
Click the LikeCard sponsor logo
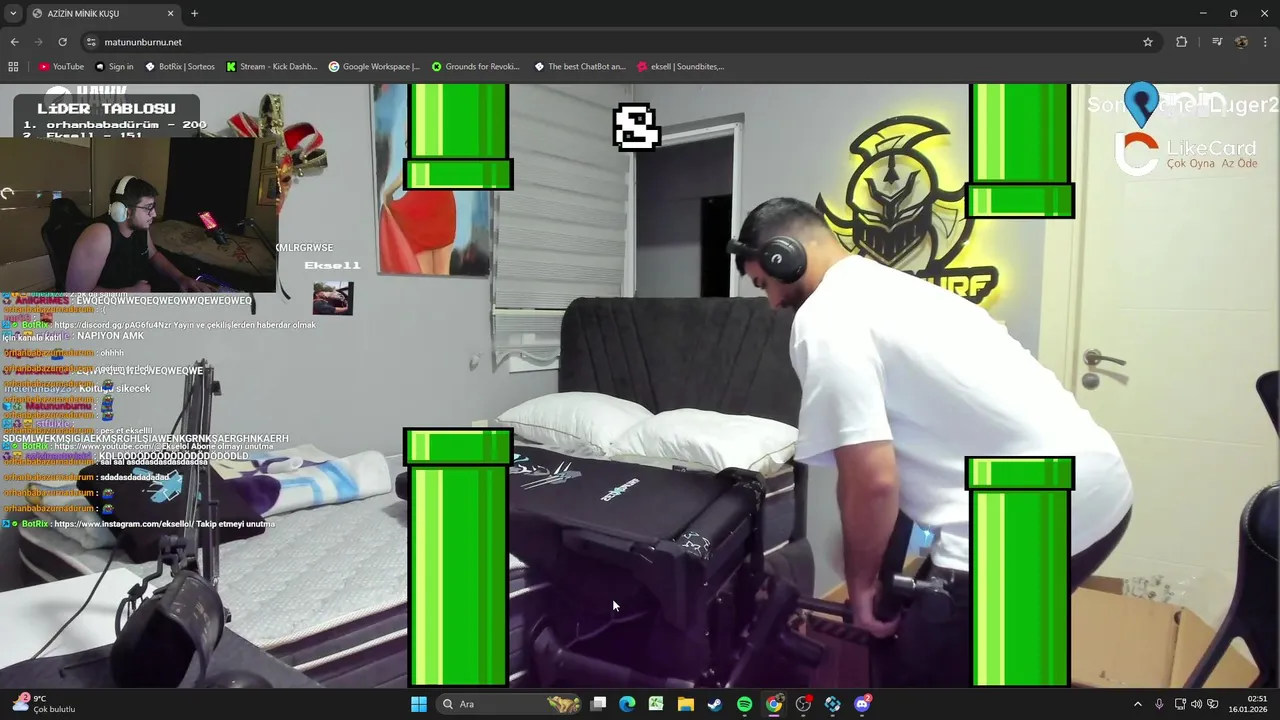1186,154
